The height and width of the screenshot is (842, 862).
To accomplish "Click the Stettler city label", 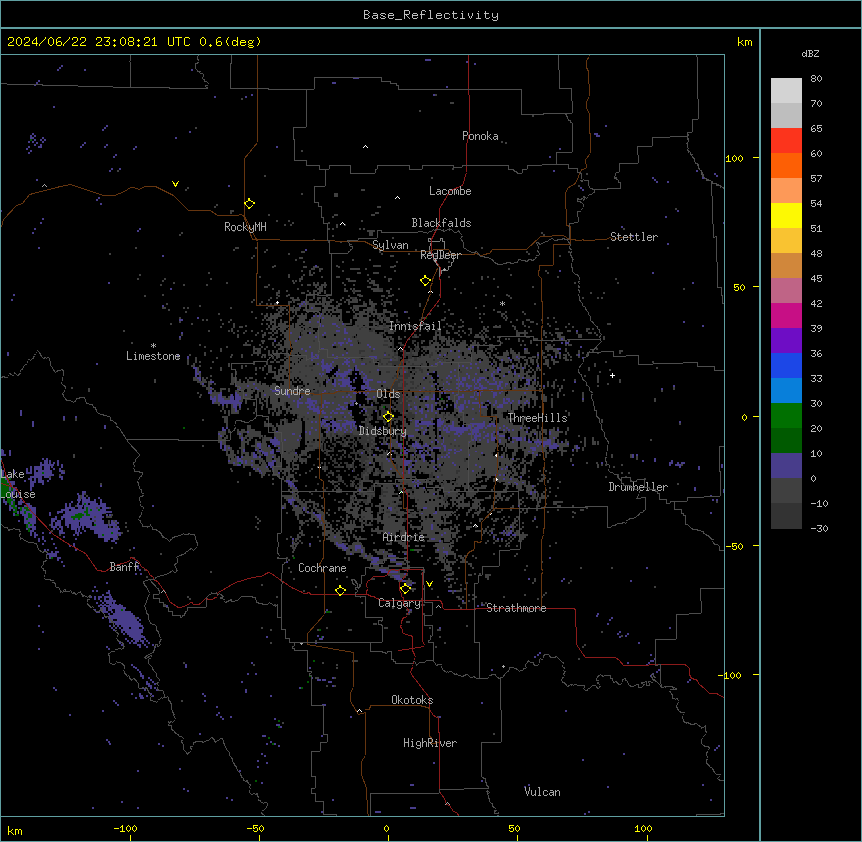I will tap(634, 237).
